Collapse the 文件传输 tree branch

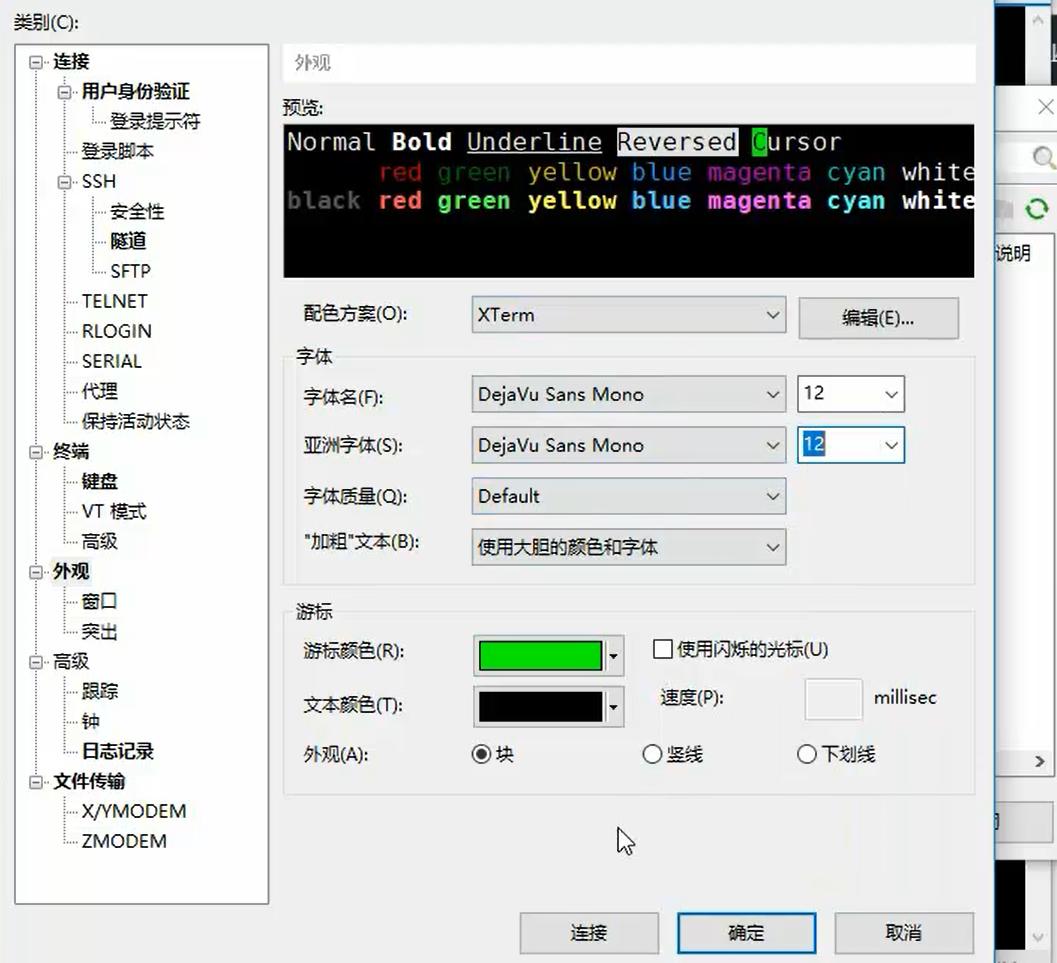coord(33,781)
